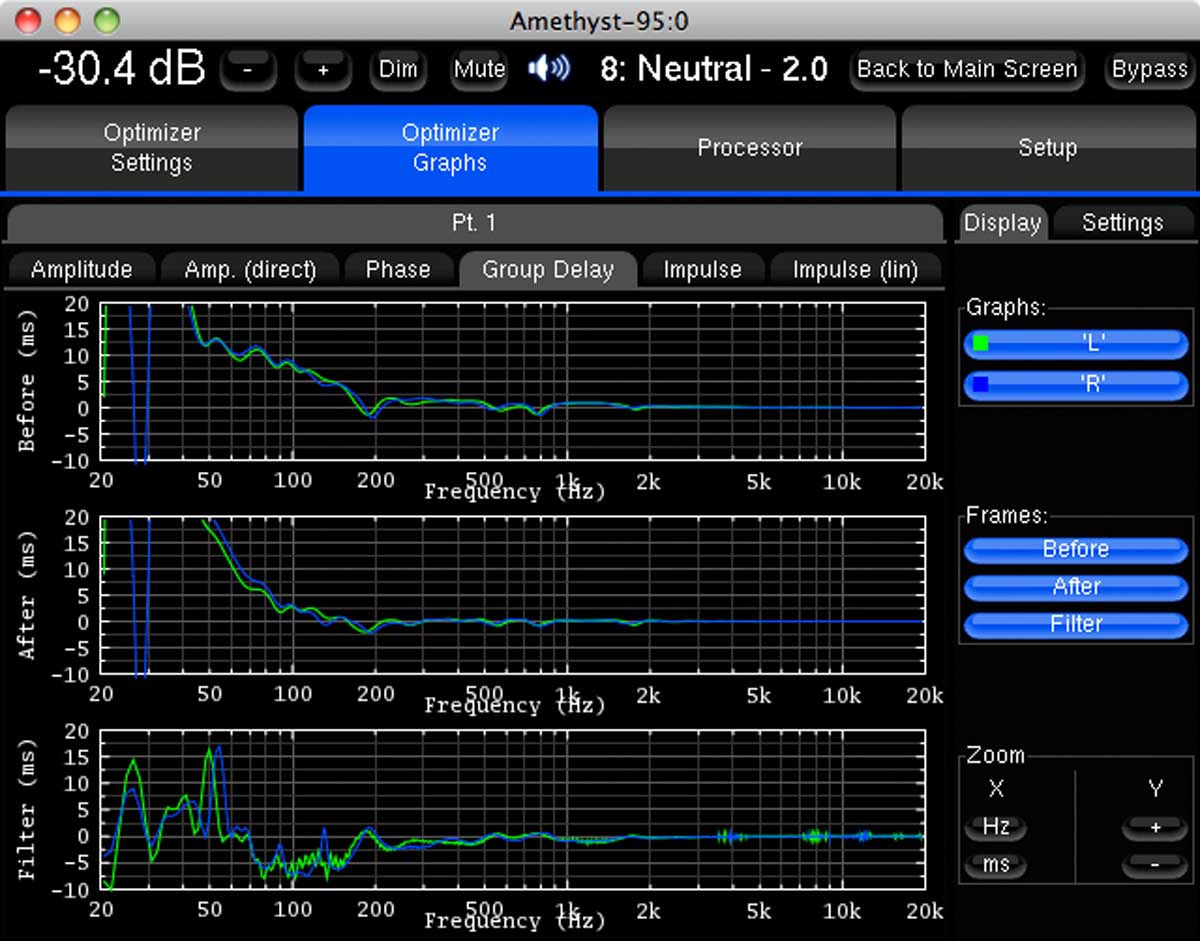Image resolution: width=1200 pixels, height=941 pixels.
Task: Toggle the blue 'R' channel graph
Action: (1076, 383)
